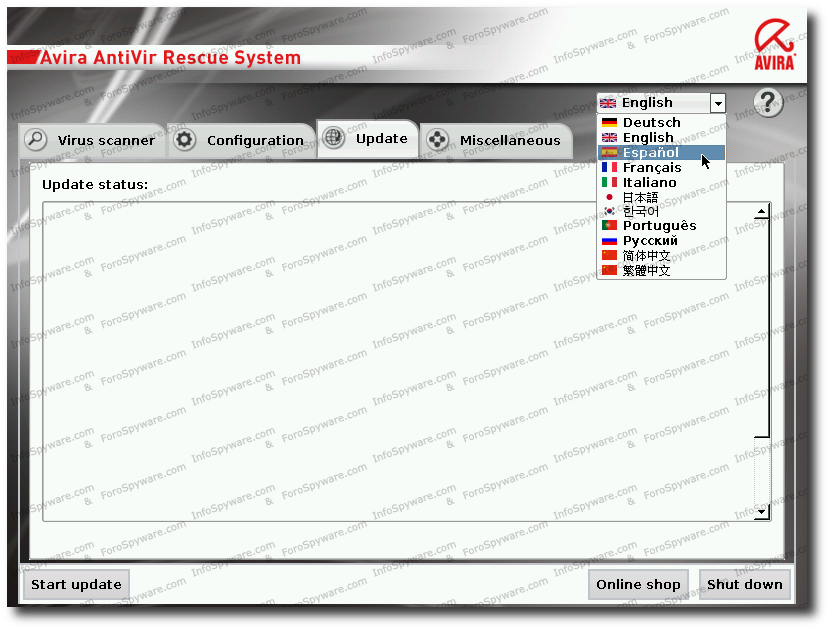The height and width of the screenshot is (630, 830).
Task: Click the 'Avira AntiVir Rescue System' title
Action: pos(170,57)
